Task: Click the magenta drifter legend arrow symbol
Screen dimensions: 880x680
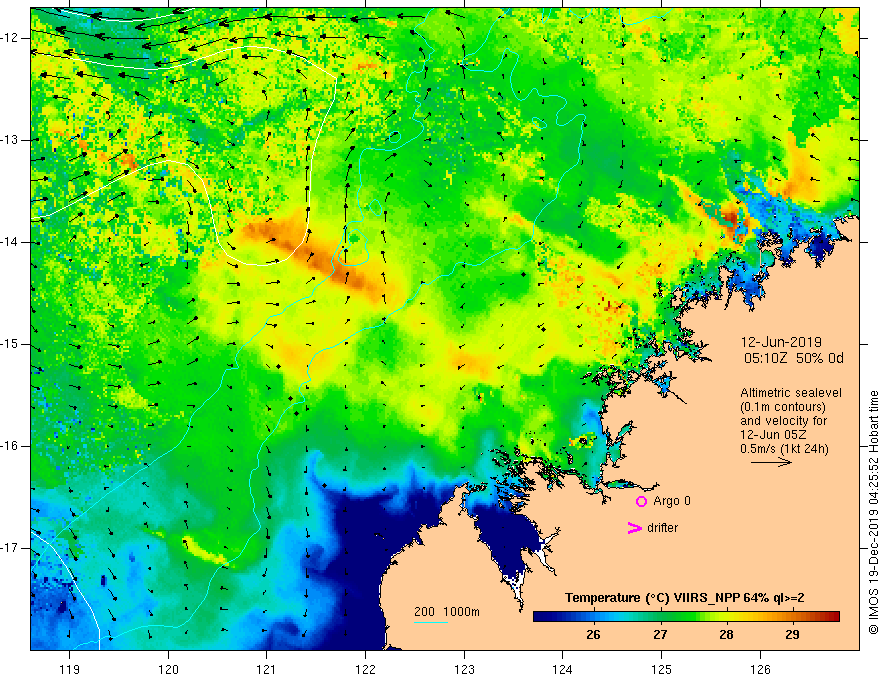Action: coord(634,528)
